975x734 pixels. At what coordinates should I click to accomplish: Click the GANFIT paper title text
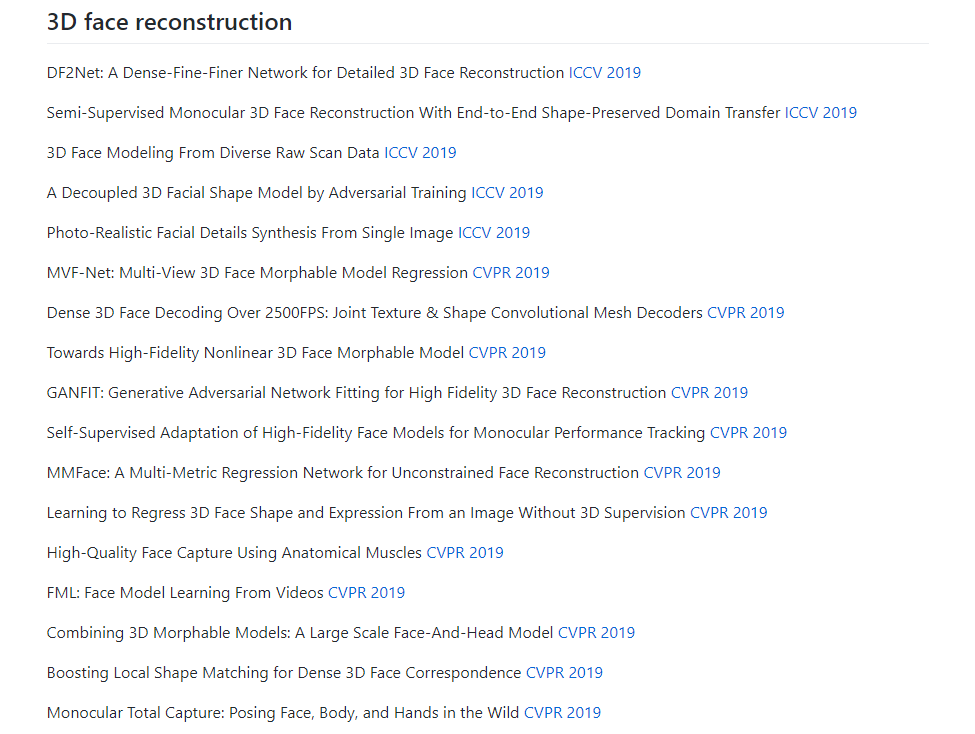[356, 393]
